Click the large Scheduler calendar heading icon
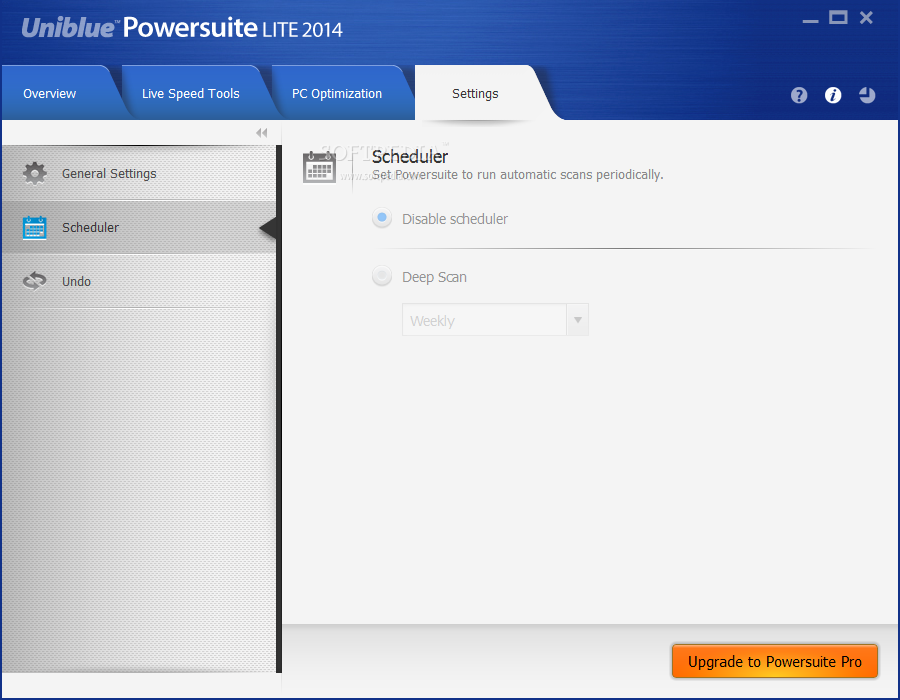The height and width of the screenshot is (700, 900). 319,167
